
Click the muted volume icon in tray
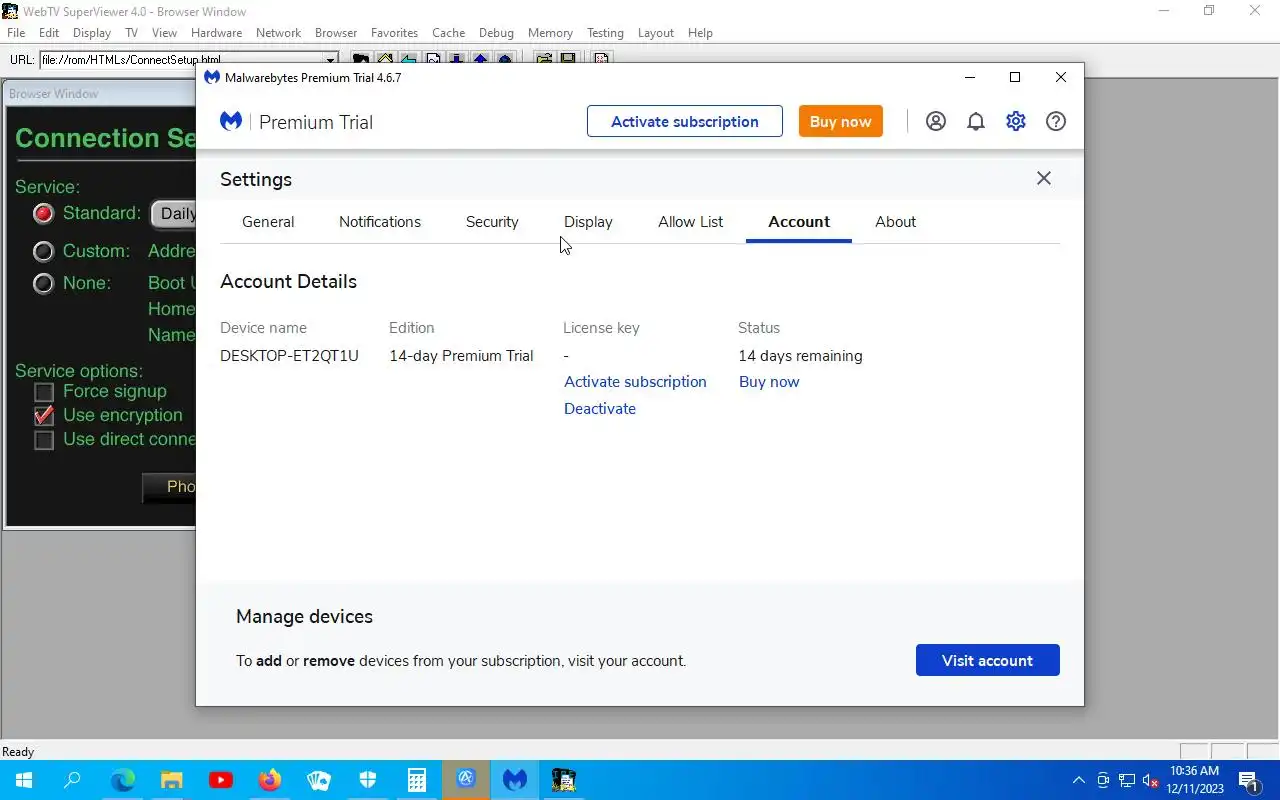[x=1151, y=780]
